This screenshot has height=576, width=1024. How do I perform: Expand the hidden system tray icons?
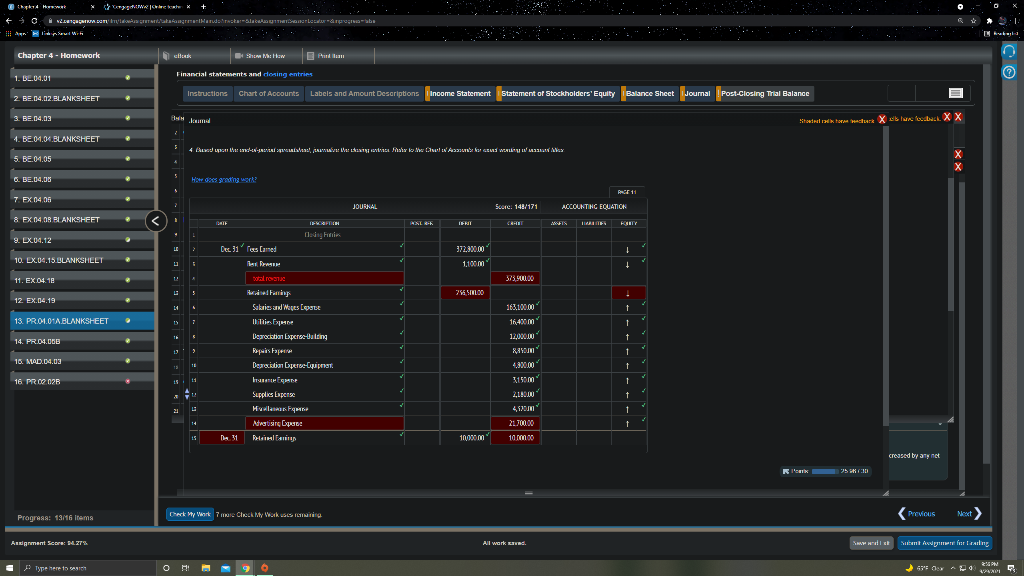click(953, 568)
